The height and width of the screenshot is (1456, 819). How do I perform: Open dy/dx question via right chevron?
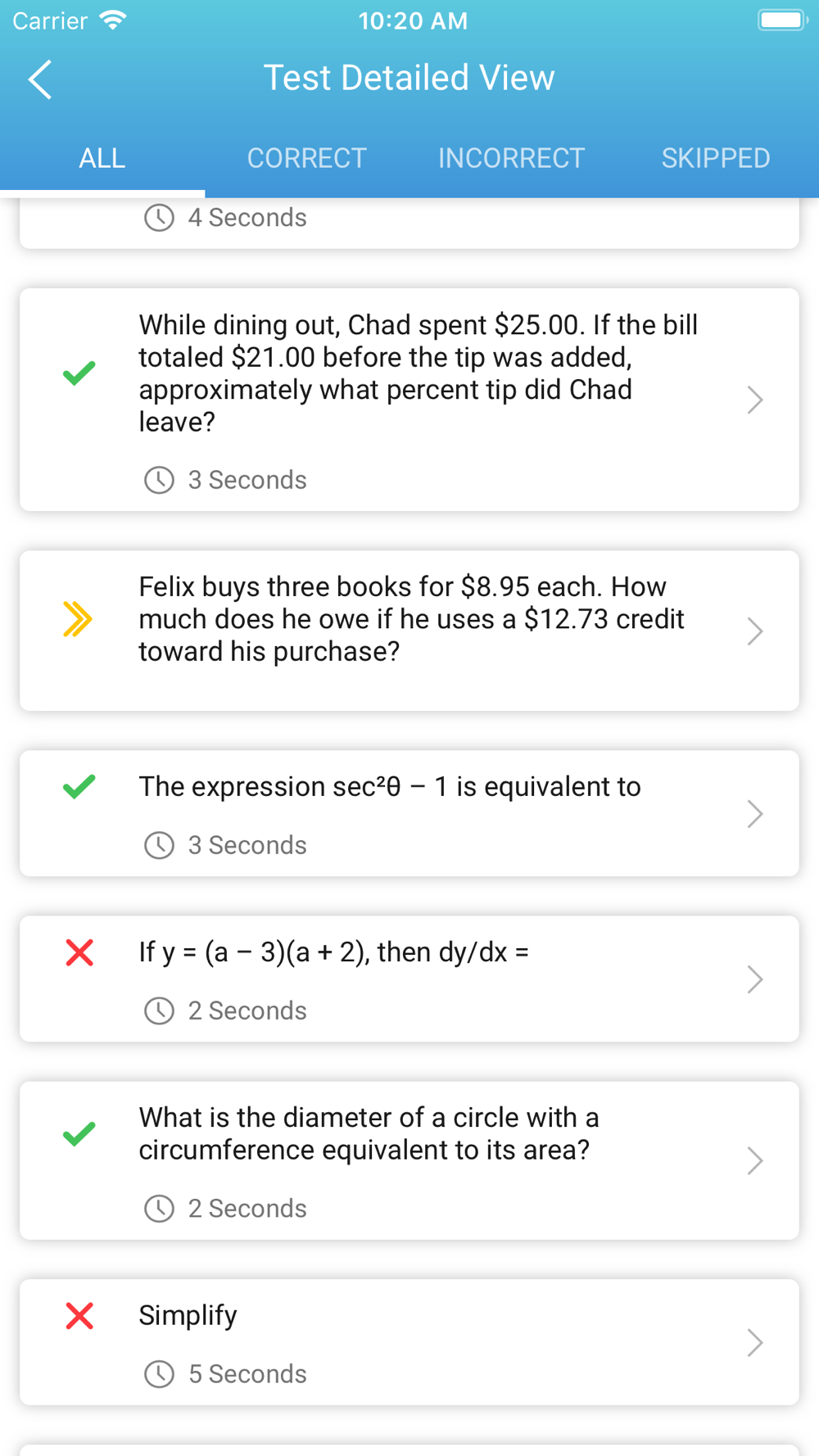755,979
